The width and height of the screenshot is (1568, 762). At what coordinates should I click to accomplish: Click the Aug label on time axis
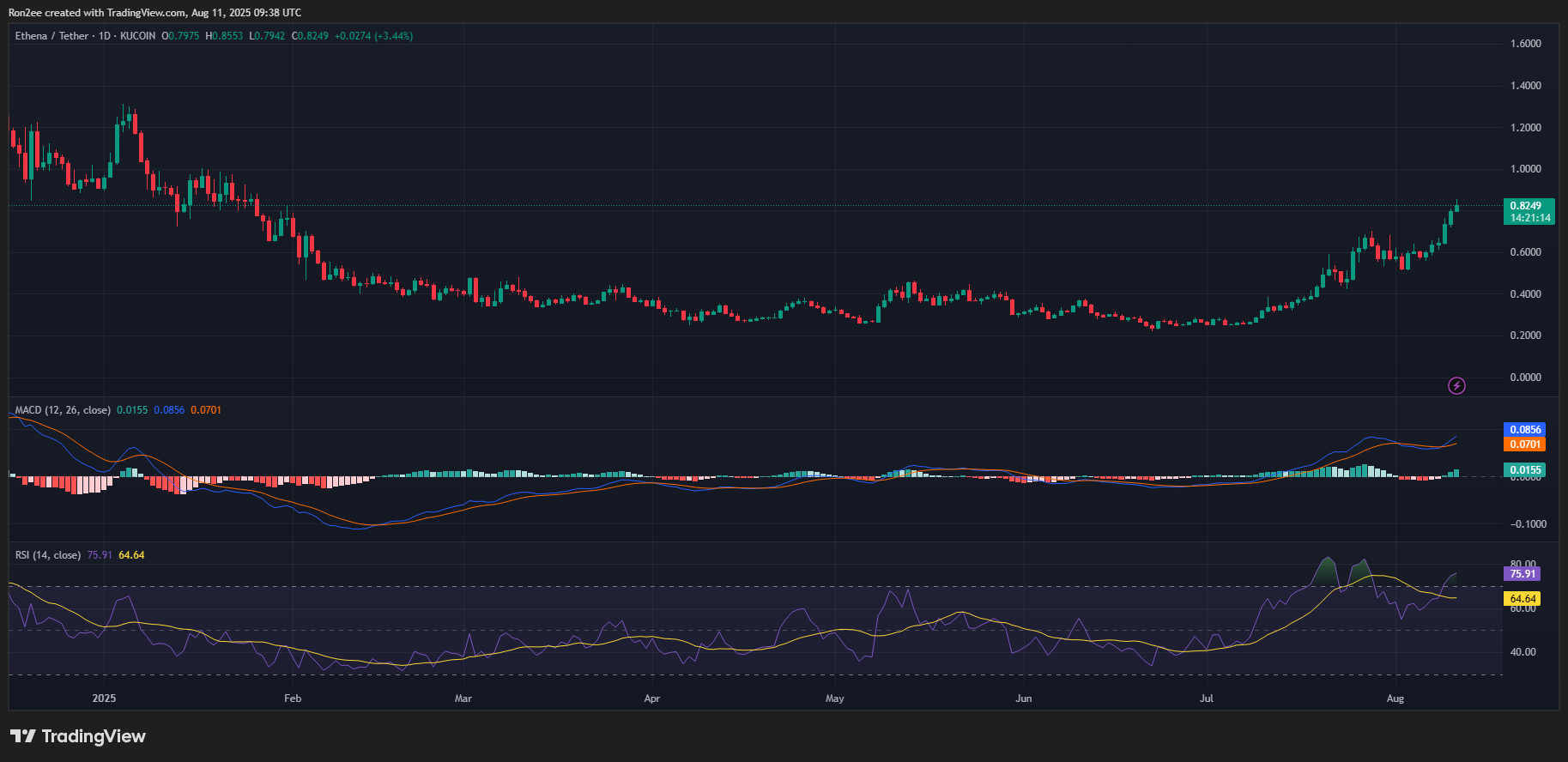point(1395,698)
